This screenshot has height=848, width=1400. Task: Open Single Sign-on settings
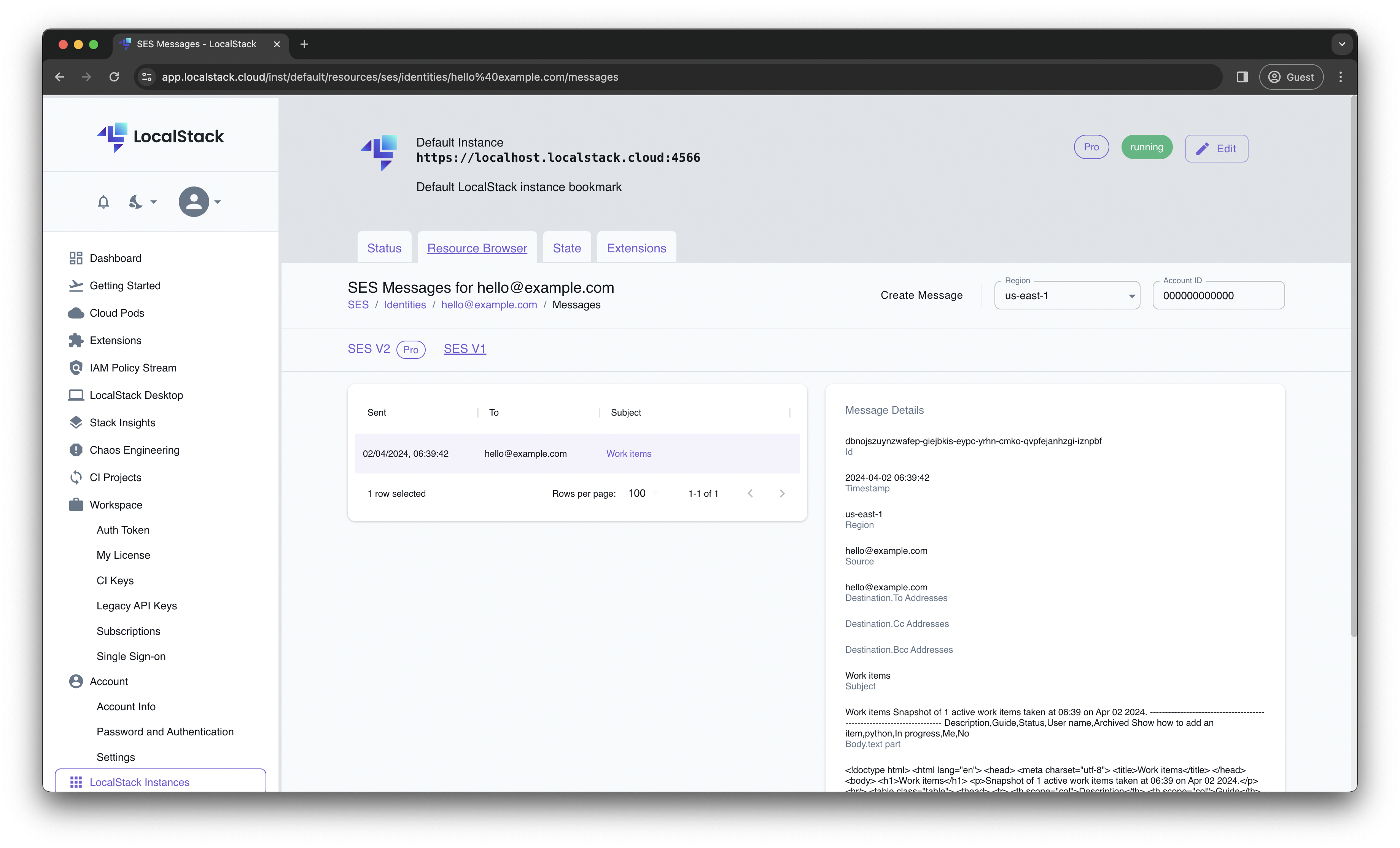point(131,656)
